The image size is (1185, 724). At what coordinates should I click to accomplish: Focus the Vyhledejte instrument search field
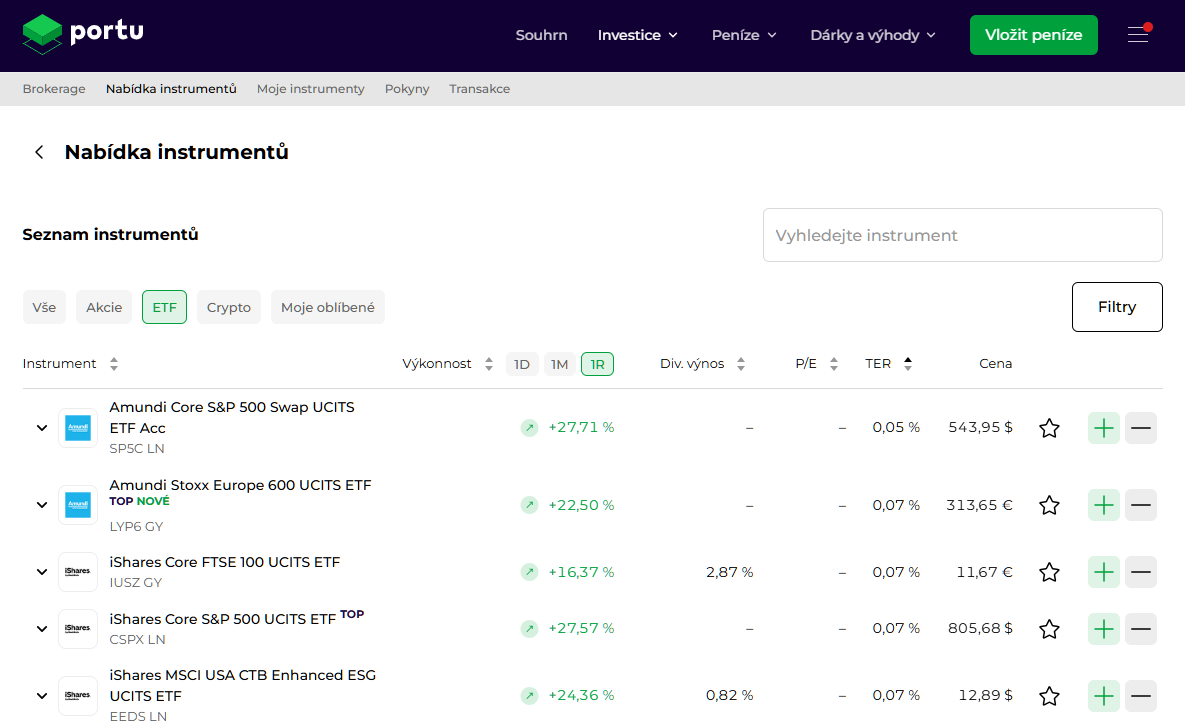[962, 235]
